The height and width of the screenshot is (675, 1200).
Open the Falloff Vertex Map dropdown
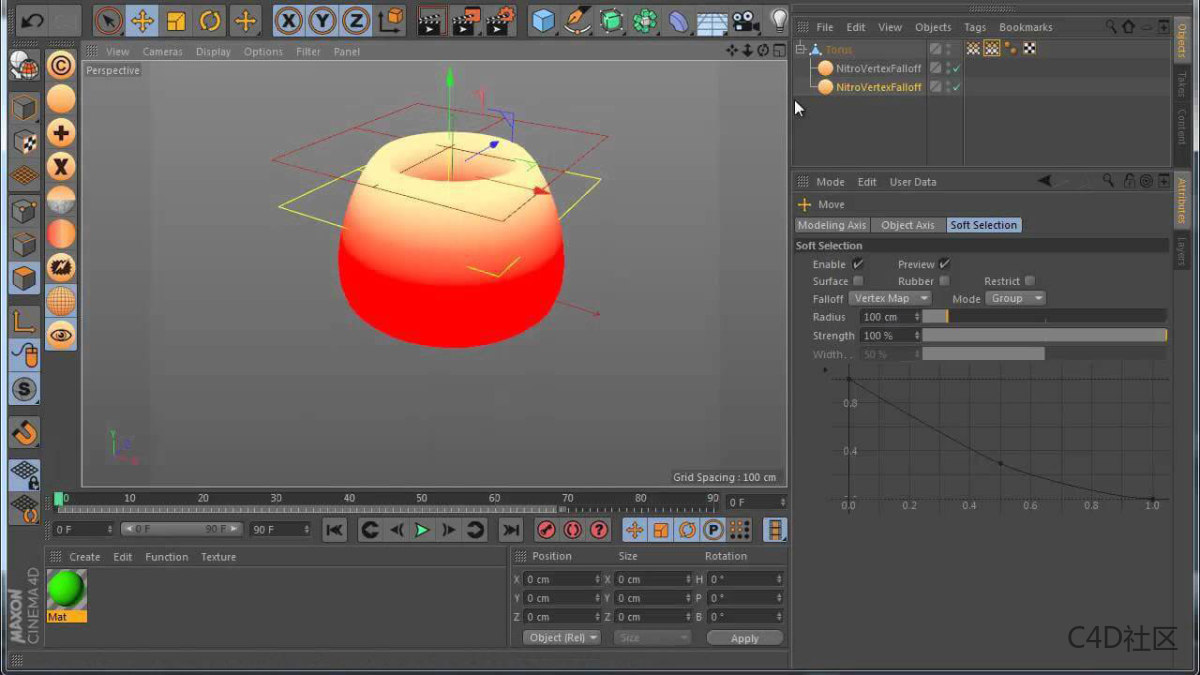(890, 298)
